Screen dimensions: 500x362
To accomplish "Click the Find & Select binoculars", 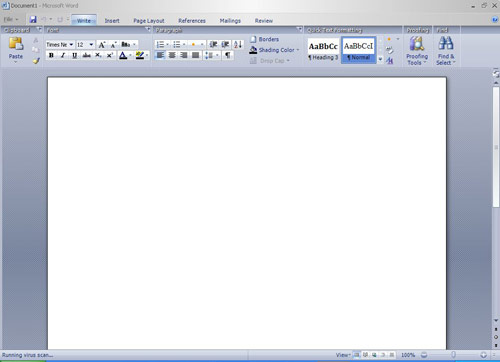I will coord(446,43).
